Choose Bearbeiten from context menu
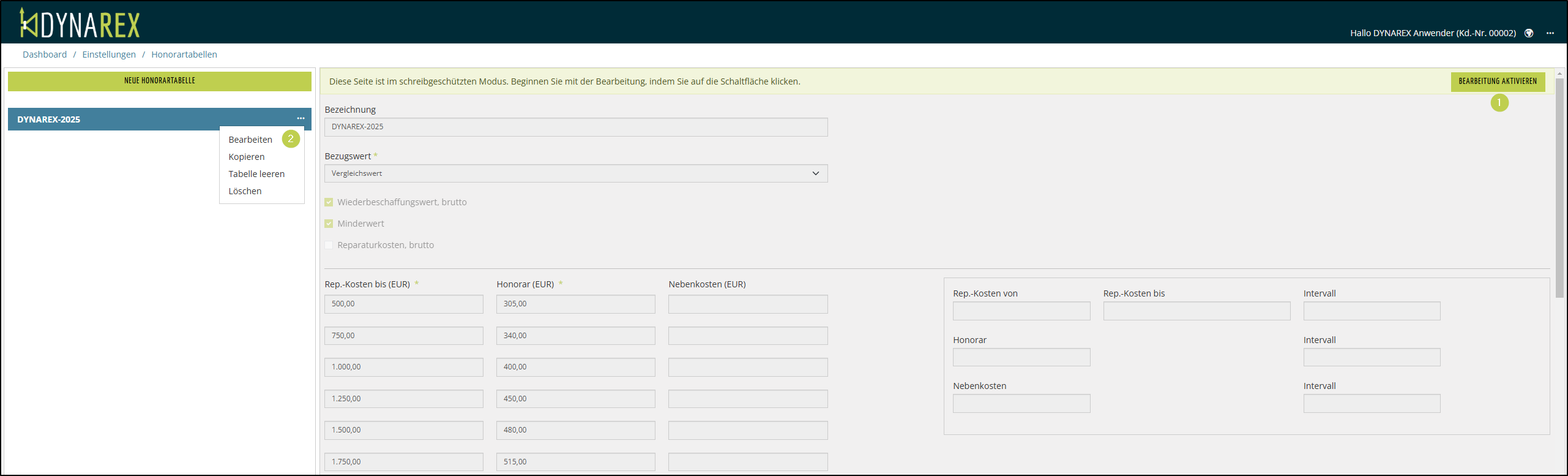1568x476 pixels. tap(250, 140)
